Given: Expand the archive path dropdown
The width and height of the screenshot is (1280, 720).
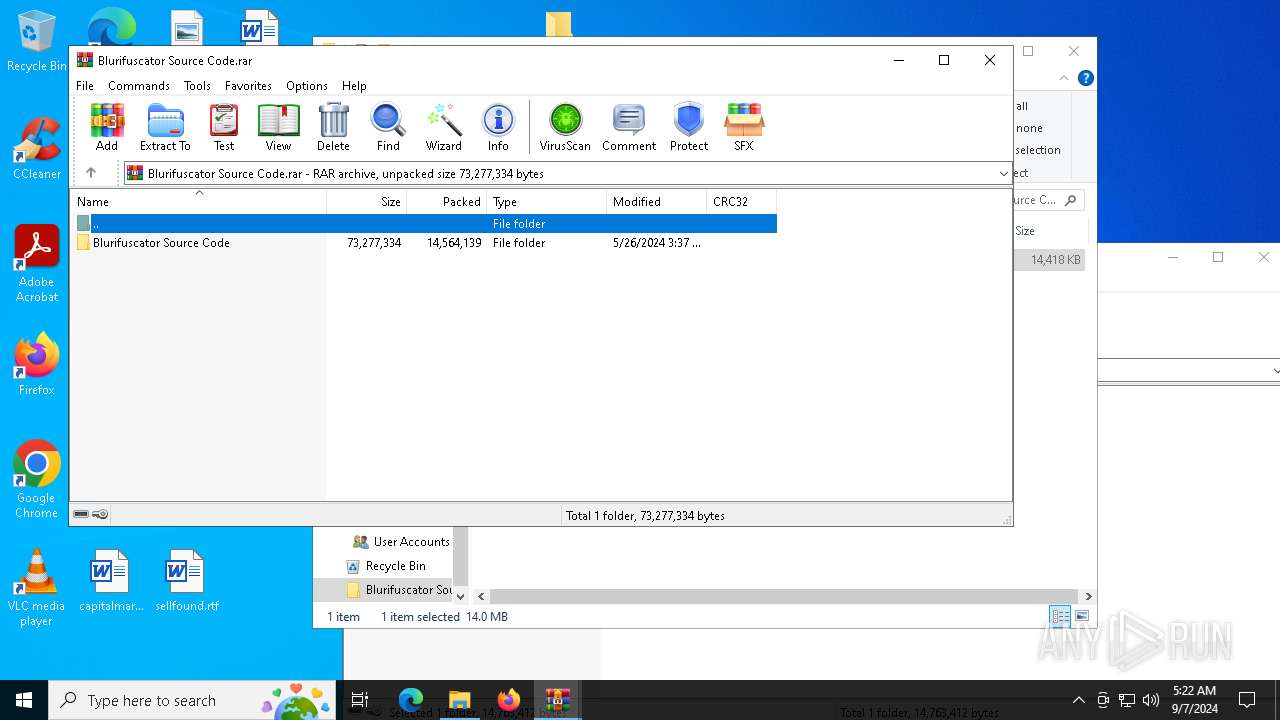Looking at the screenshot, I should coord(1003,174).
